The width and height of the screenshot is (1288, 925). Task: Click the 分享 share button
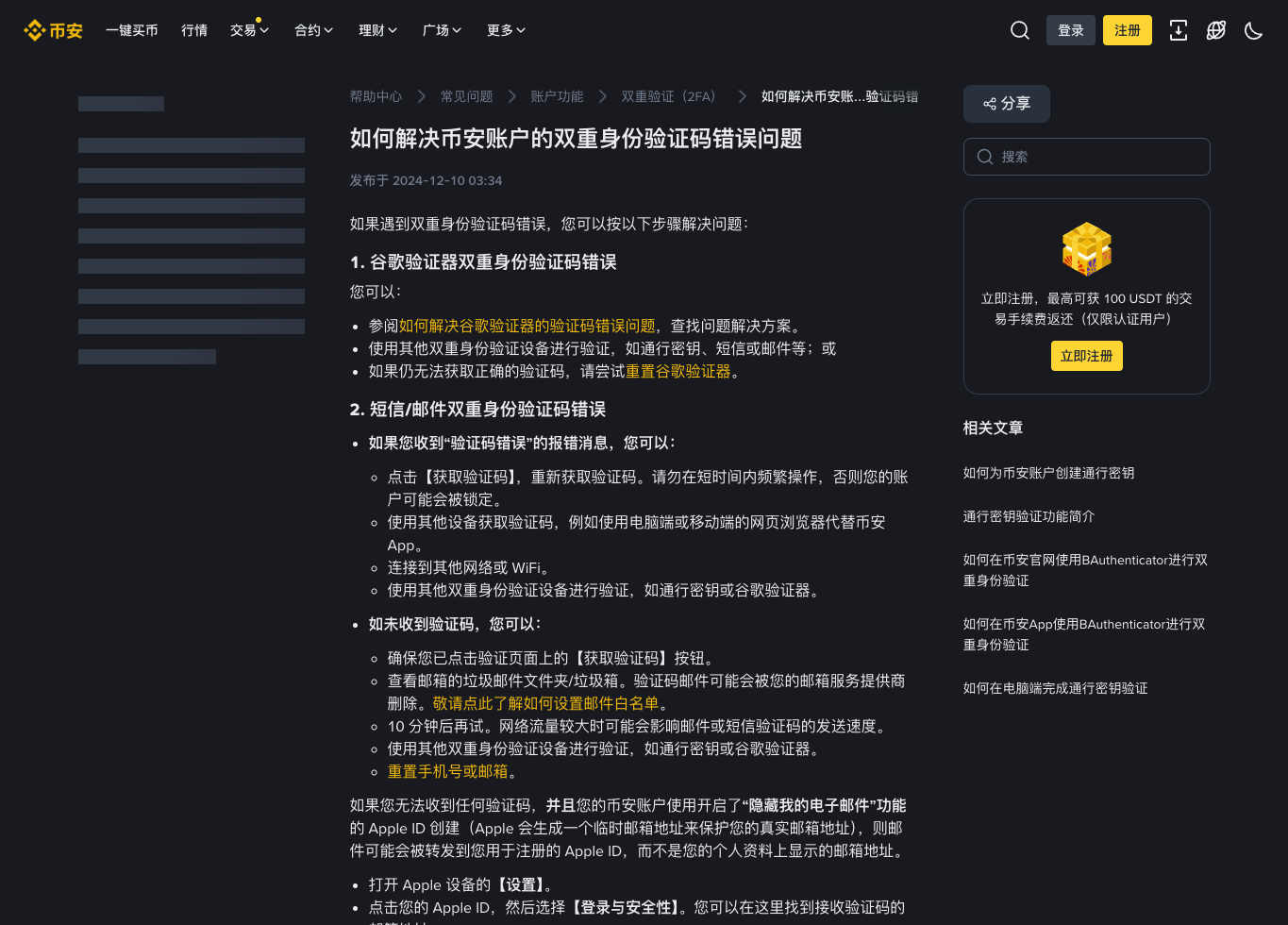tap(1007, 104)
